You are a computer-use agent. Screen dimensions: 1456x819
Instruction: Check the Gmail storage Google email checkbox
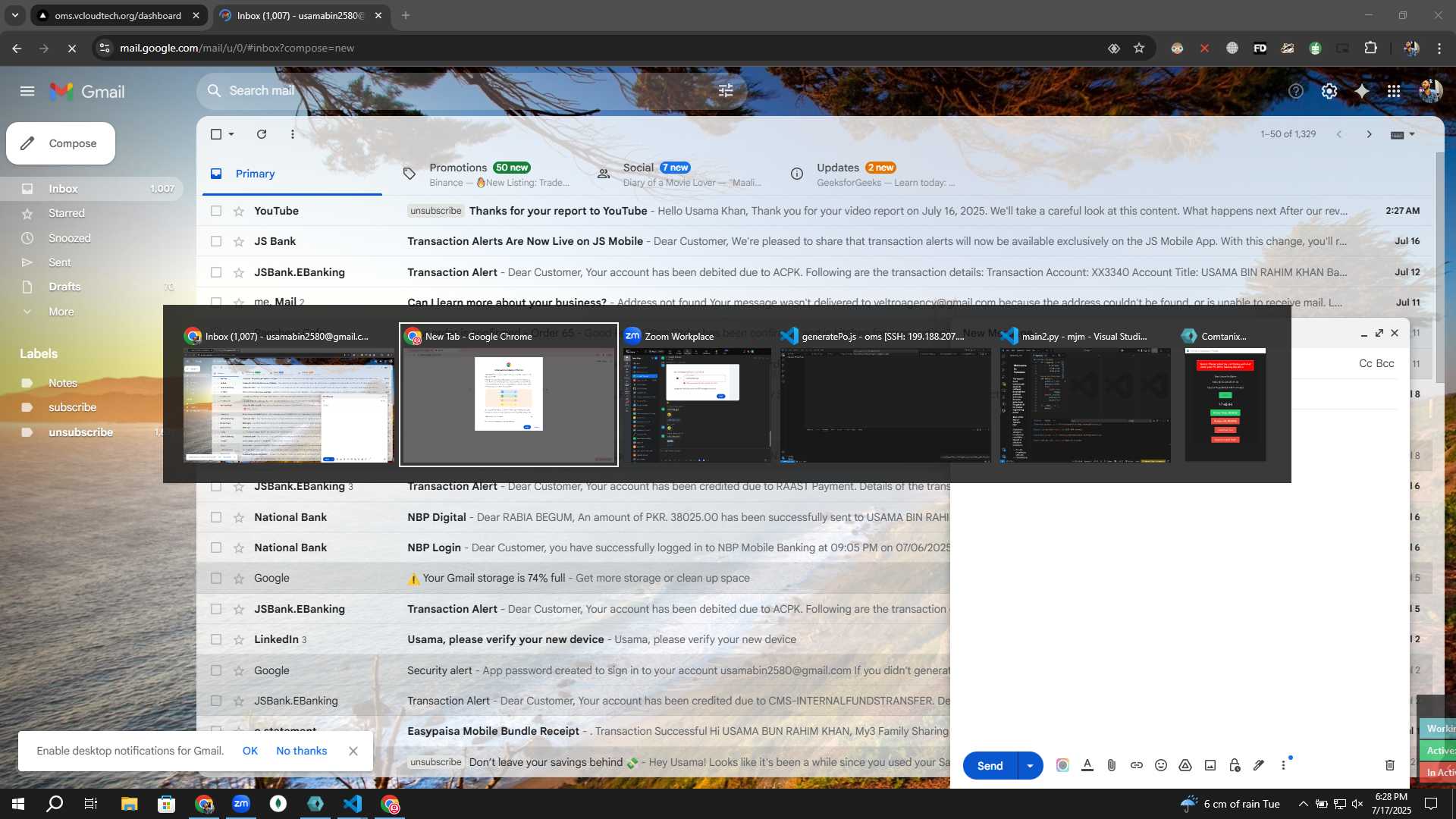[x=216, y=578]
